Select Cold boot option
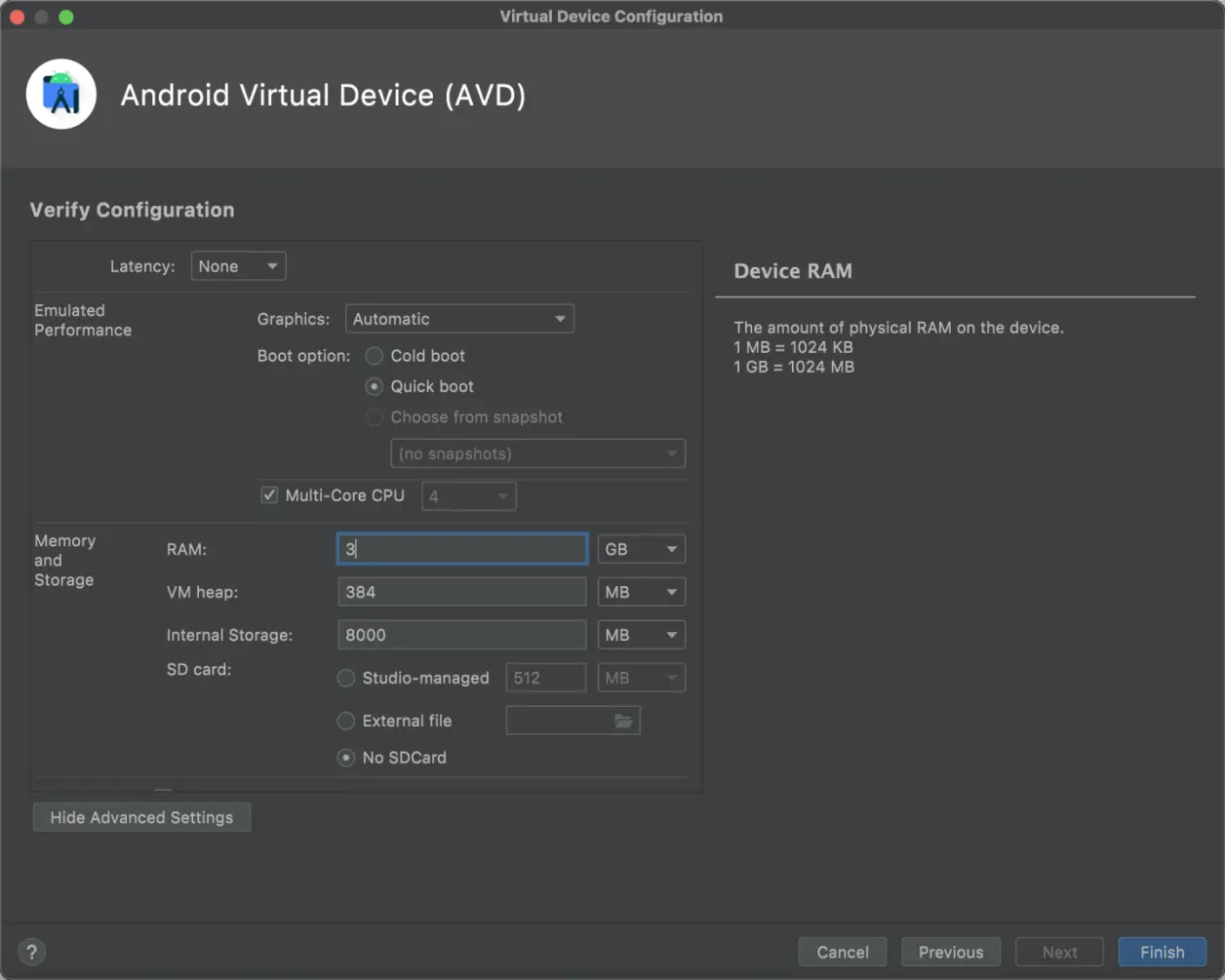 (374, 356)
